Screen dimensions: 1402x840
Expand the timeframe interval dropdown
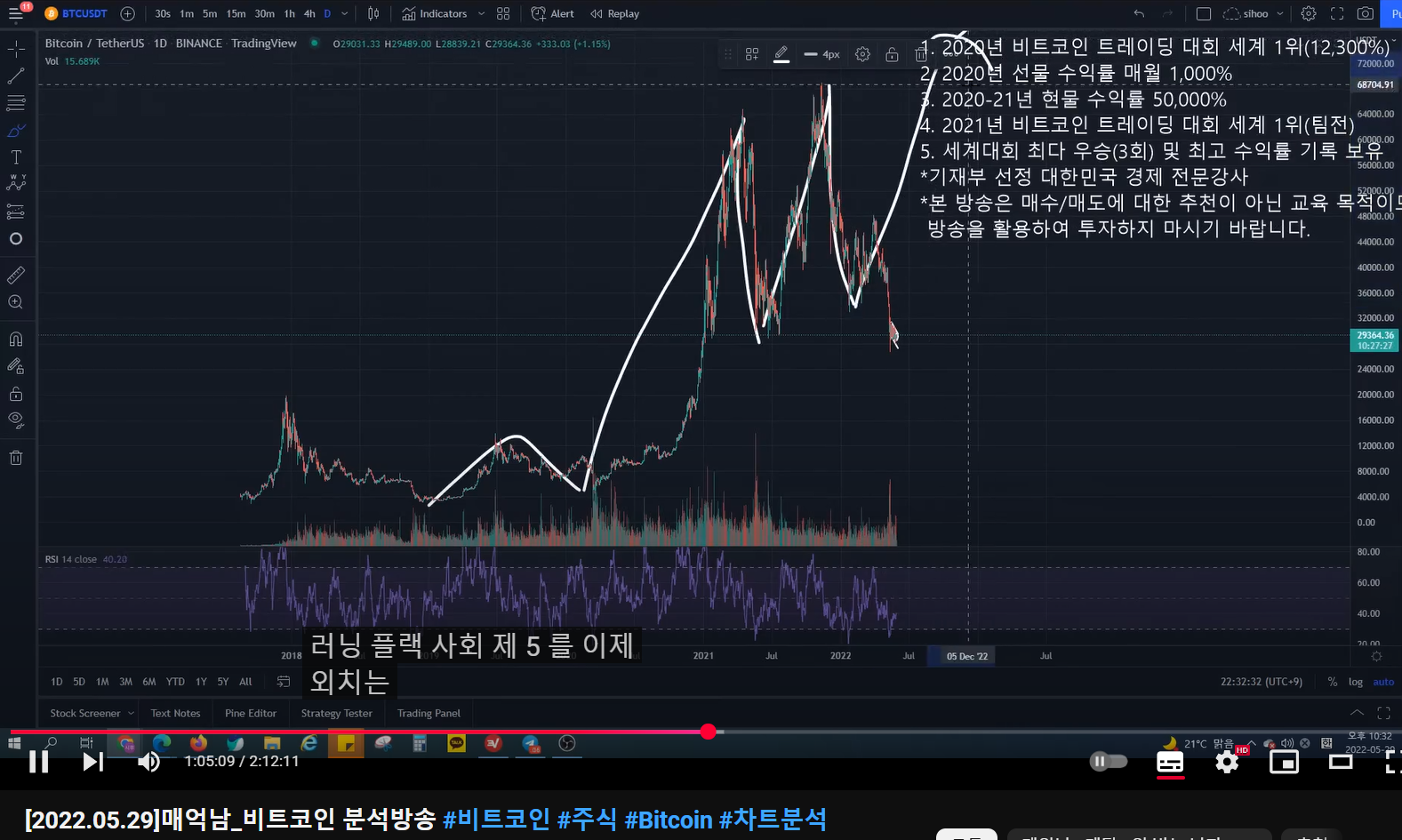(x=345, y=13)
